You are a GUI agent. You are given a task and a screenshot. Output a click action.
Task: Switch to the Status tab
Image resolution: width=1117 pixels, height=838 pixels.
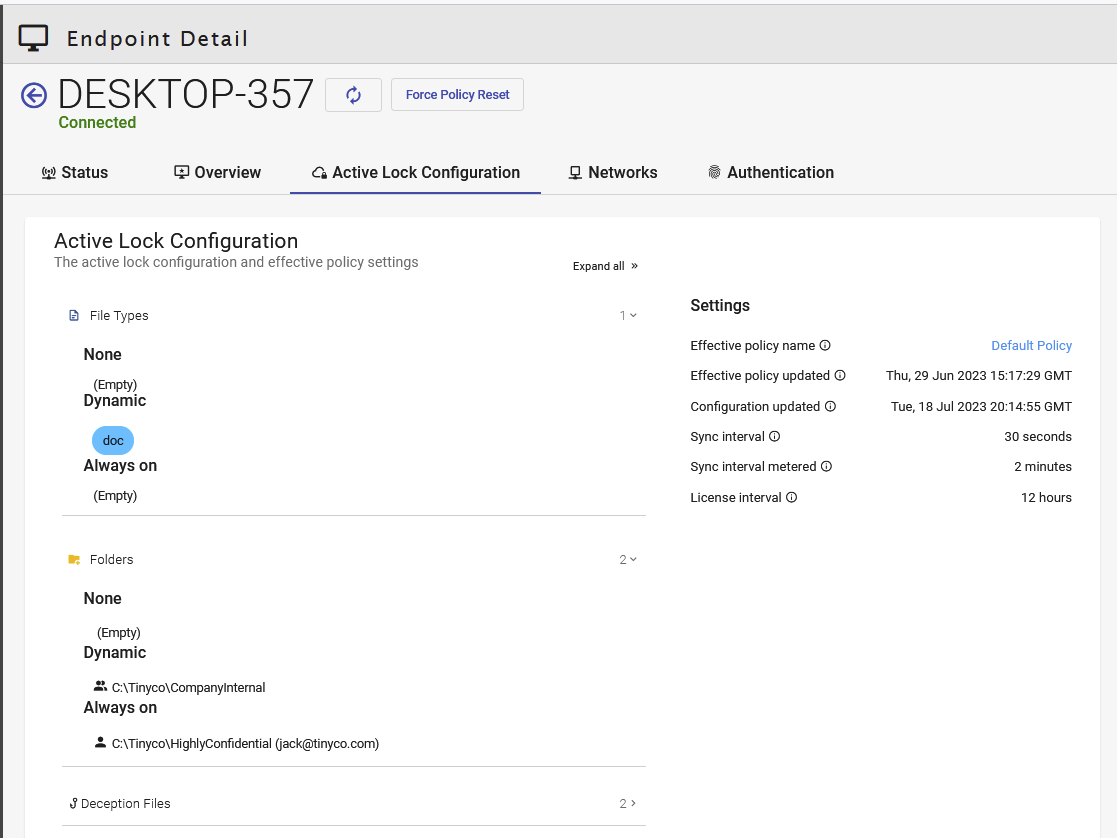(x=75, y=173)
